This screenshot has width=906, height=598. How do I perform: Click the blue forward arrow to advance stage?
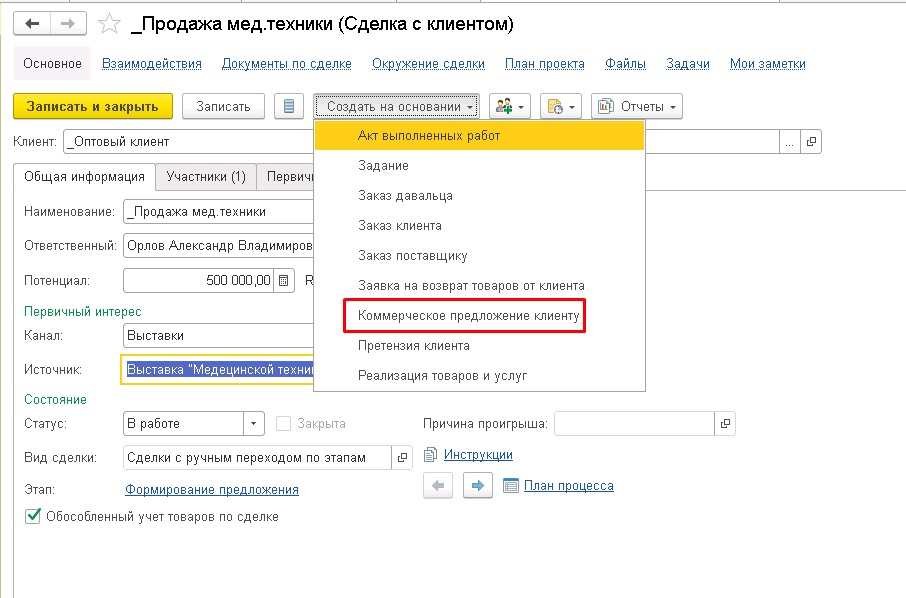pos(477,485)
